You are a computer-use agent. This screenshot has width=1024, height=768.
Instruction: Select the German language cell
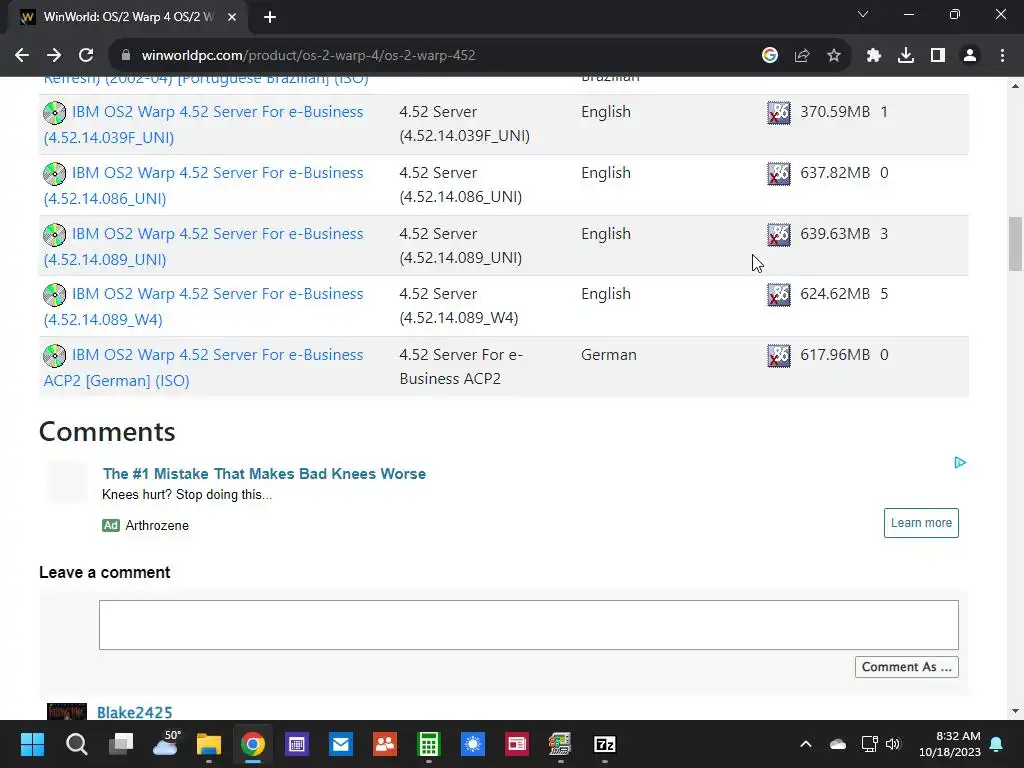(609, 355)
